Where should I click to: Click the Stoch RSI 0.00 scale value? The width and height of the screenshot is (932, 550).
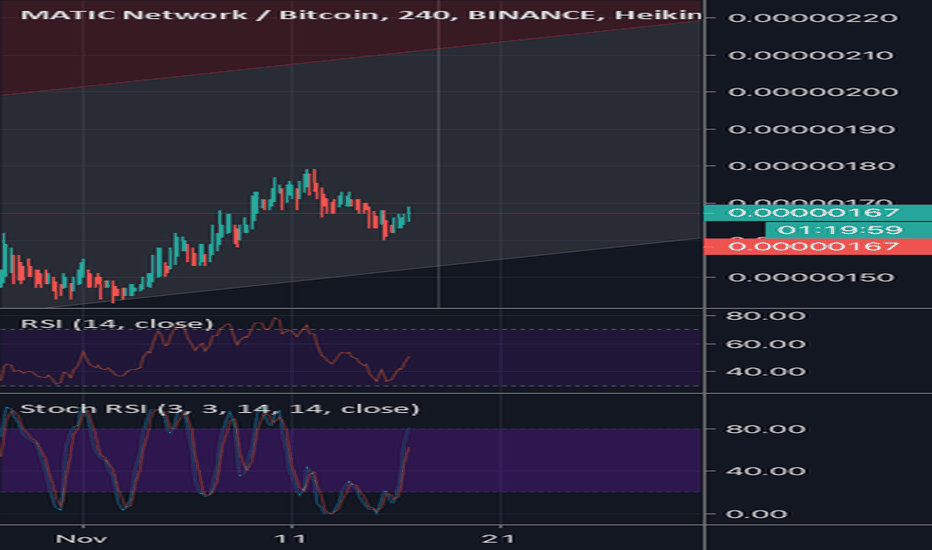pos(756,514)
